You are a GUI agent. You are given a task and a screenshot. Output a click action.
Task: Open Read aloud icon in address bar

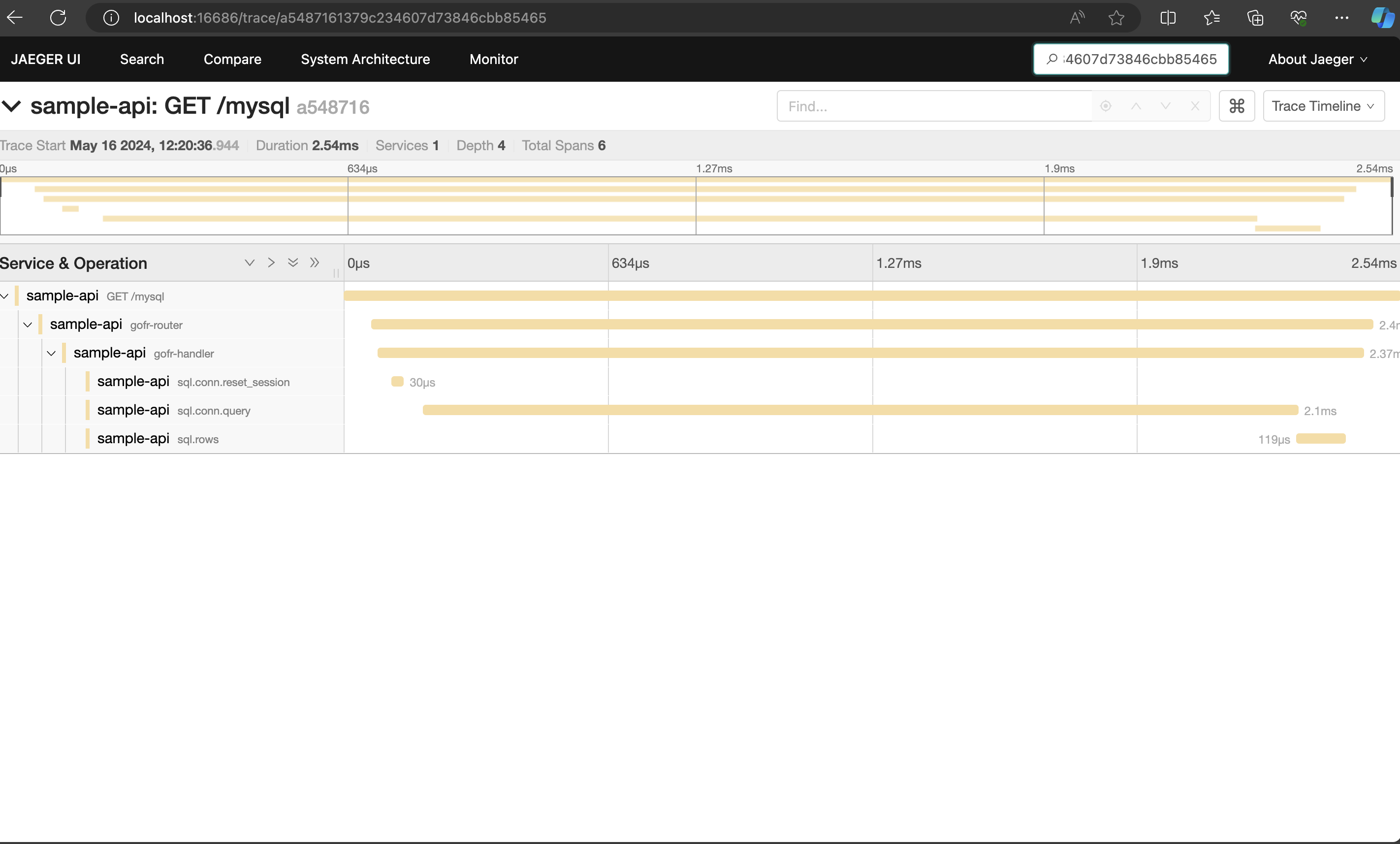[x=1077, y=18]
